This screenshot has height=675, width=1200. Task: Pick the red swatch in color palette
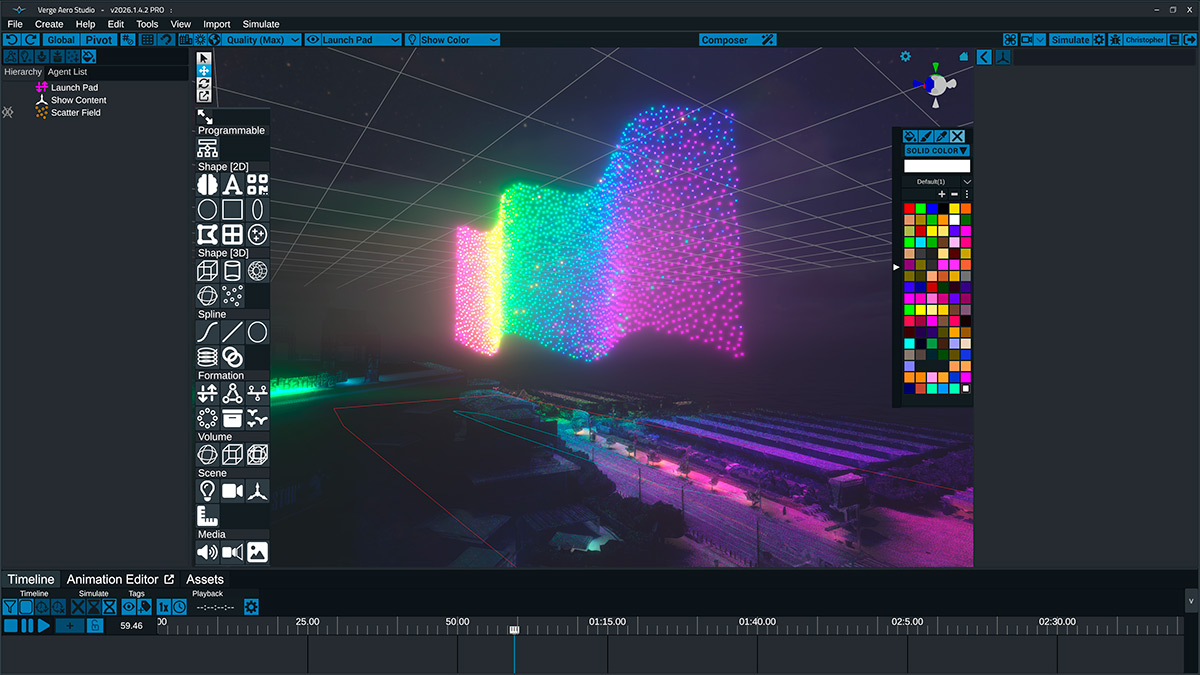(909, 208)
